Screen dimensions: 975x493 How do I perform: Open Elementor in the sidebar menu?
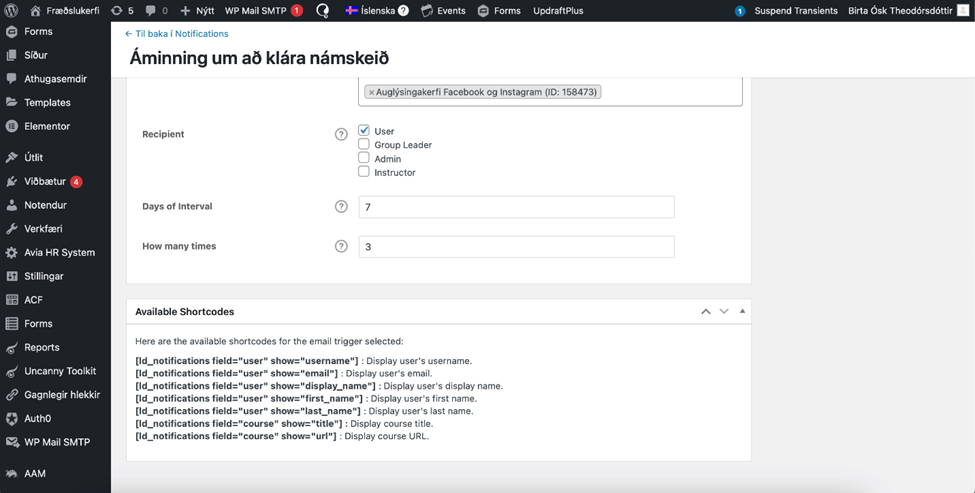[x=47, y=126]
